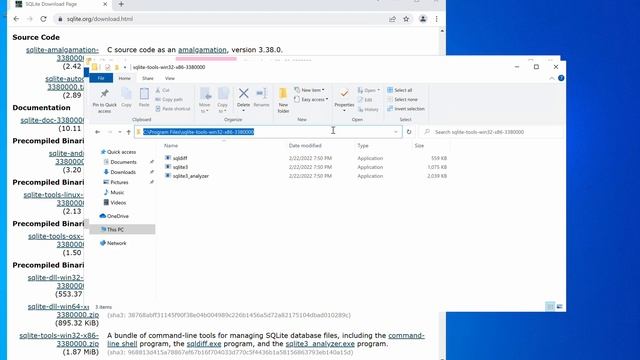Screen dimensions: 640x360
Task: Open Quick access in navigation pane
Action: tap(121, 152)
